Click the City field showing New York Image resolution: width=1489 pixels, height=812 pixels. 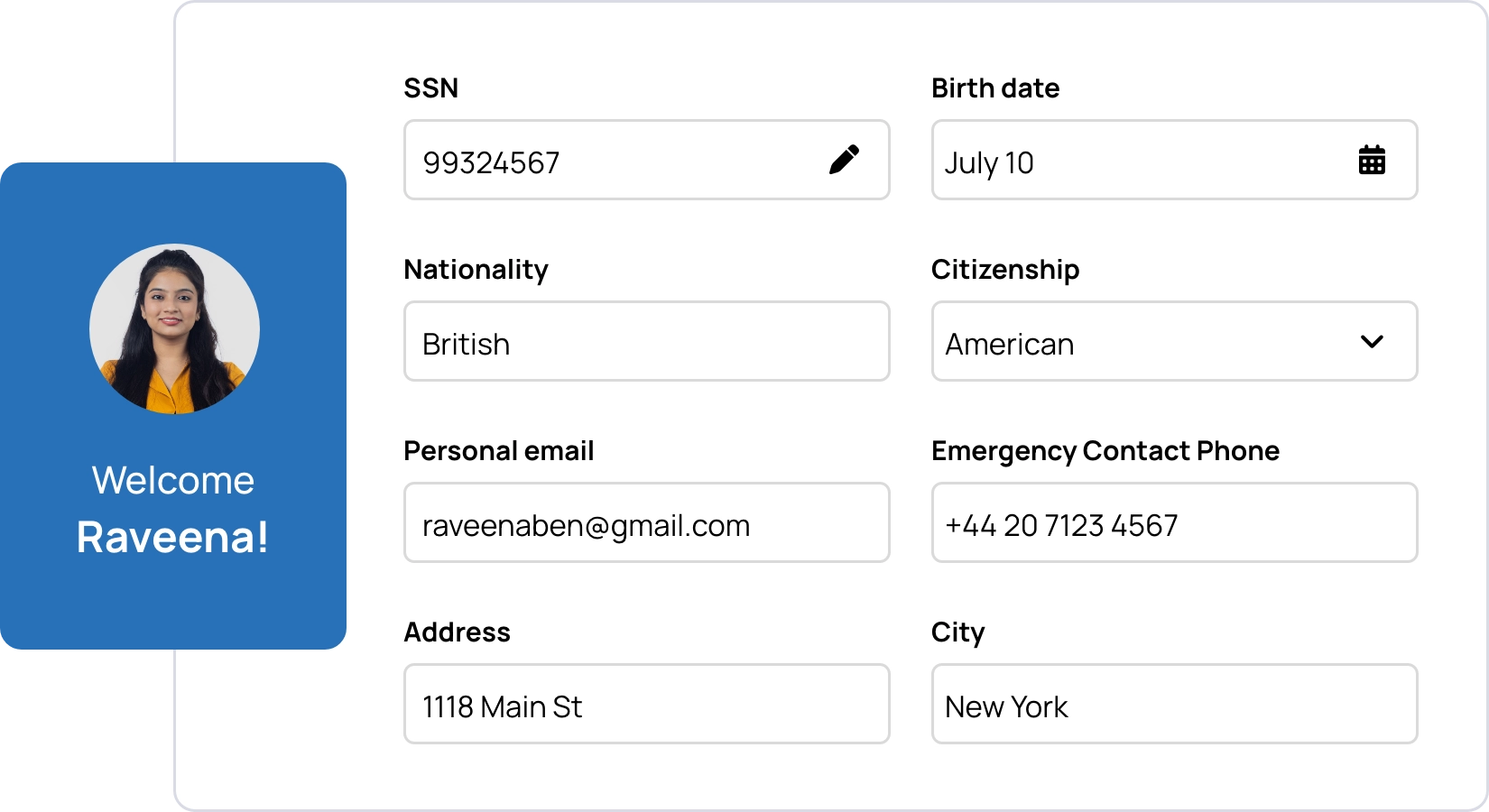(x=1173, y=705)
